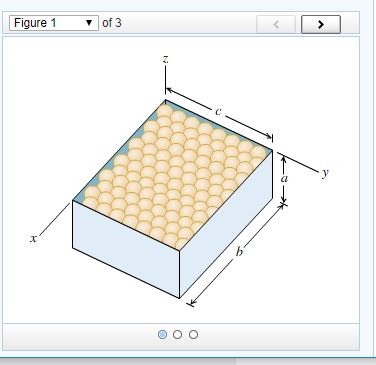This screenshot has height=365, width=376.
Task: Click the z axis label
Action: [166, 59]
